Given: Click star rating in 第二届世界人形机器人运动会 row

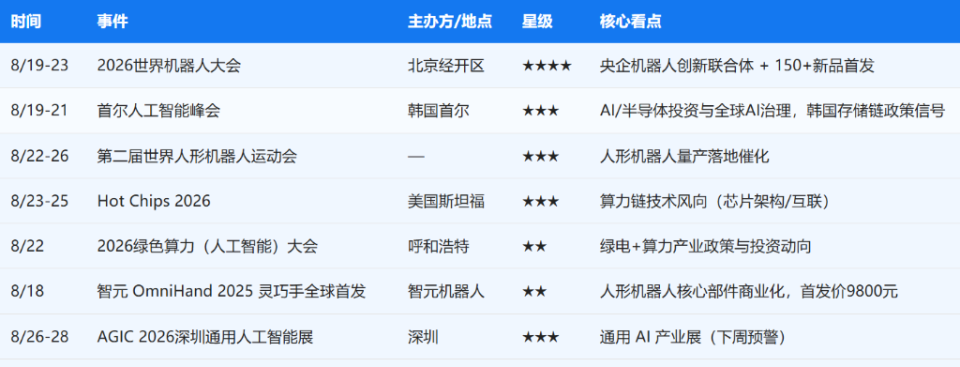Looking at the screenshot, I should pos(541,156).
